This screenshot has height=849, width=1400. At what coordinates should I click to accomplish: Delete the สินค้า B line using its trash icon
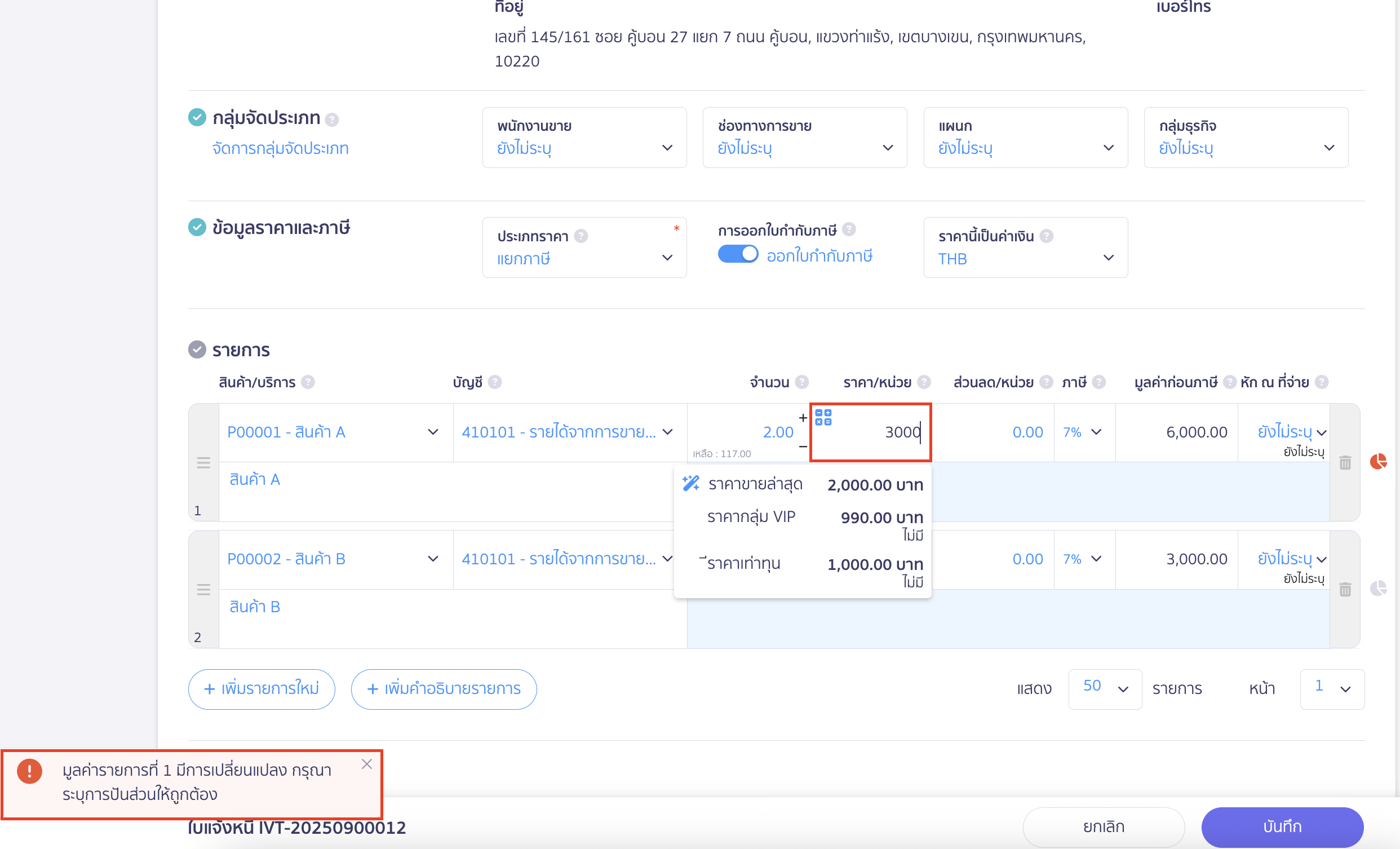pyautogui.click(x=1345, y=590)
